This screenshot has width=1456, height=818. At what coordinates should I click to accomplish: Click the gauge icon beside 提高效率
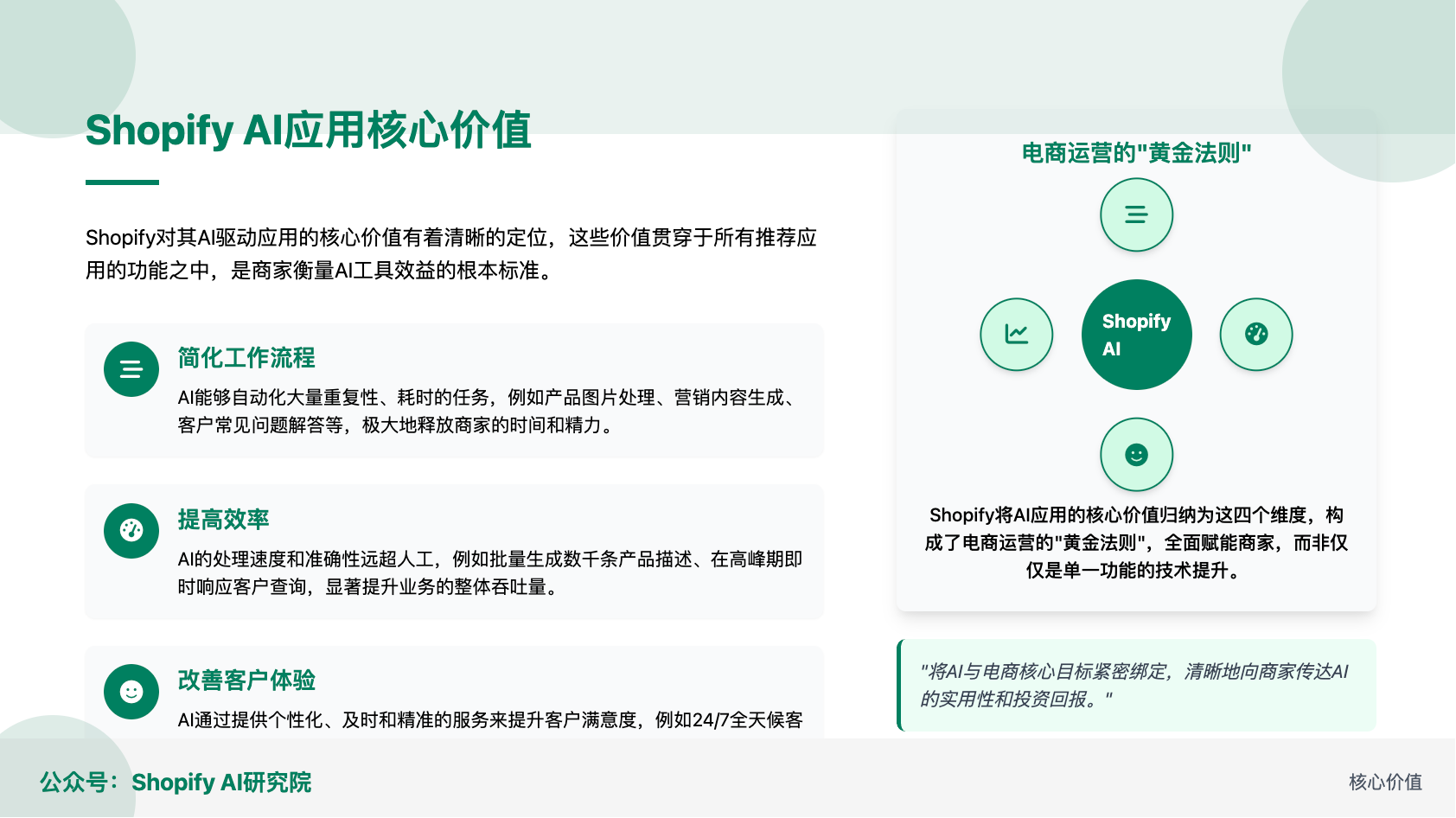click(x=131, y=531)
